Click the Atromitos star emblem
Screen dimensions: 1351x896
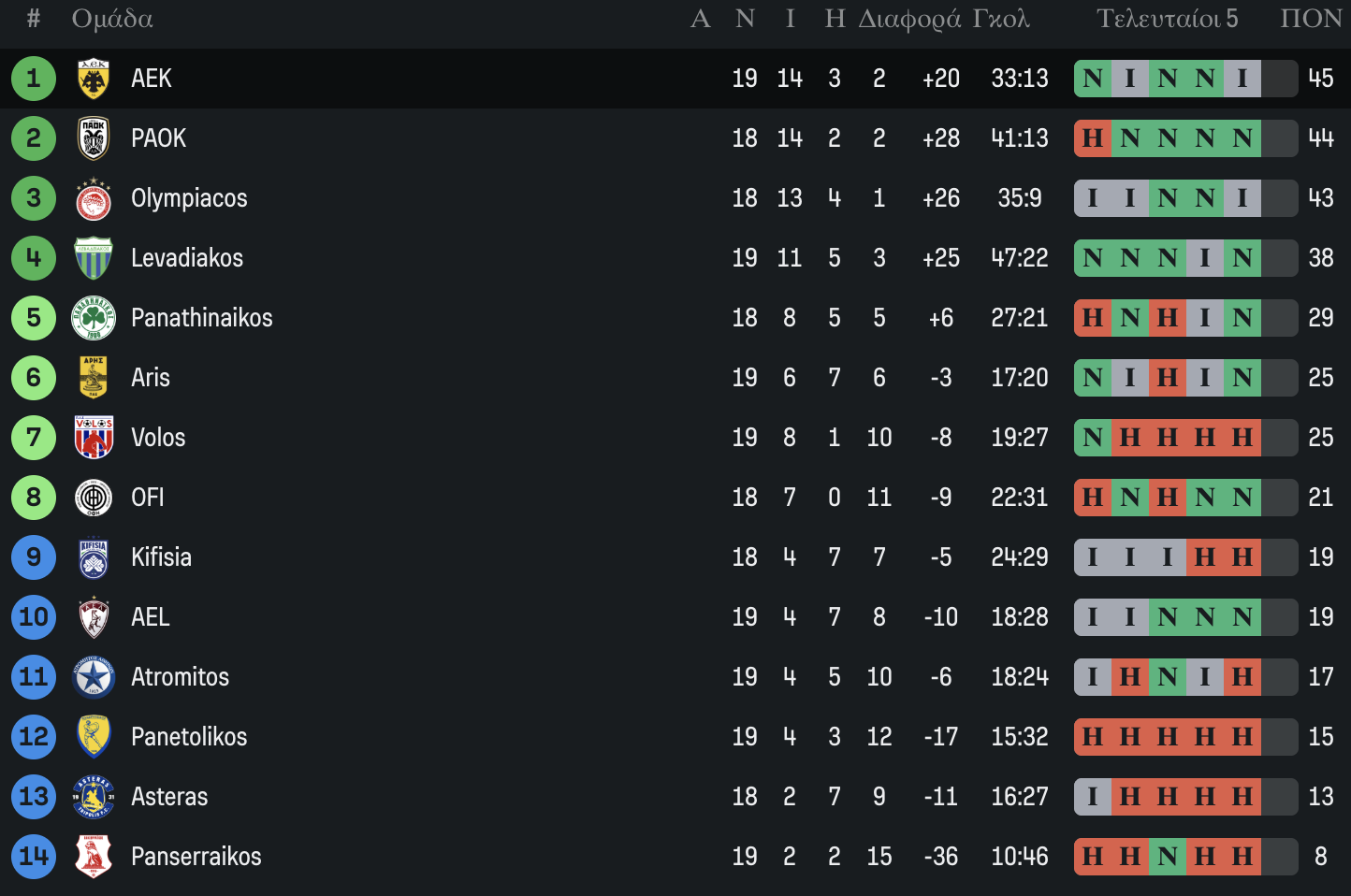[x=93, y=677]
